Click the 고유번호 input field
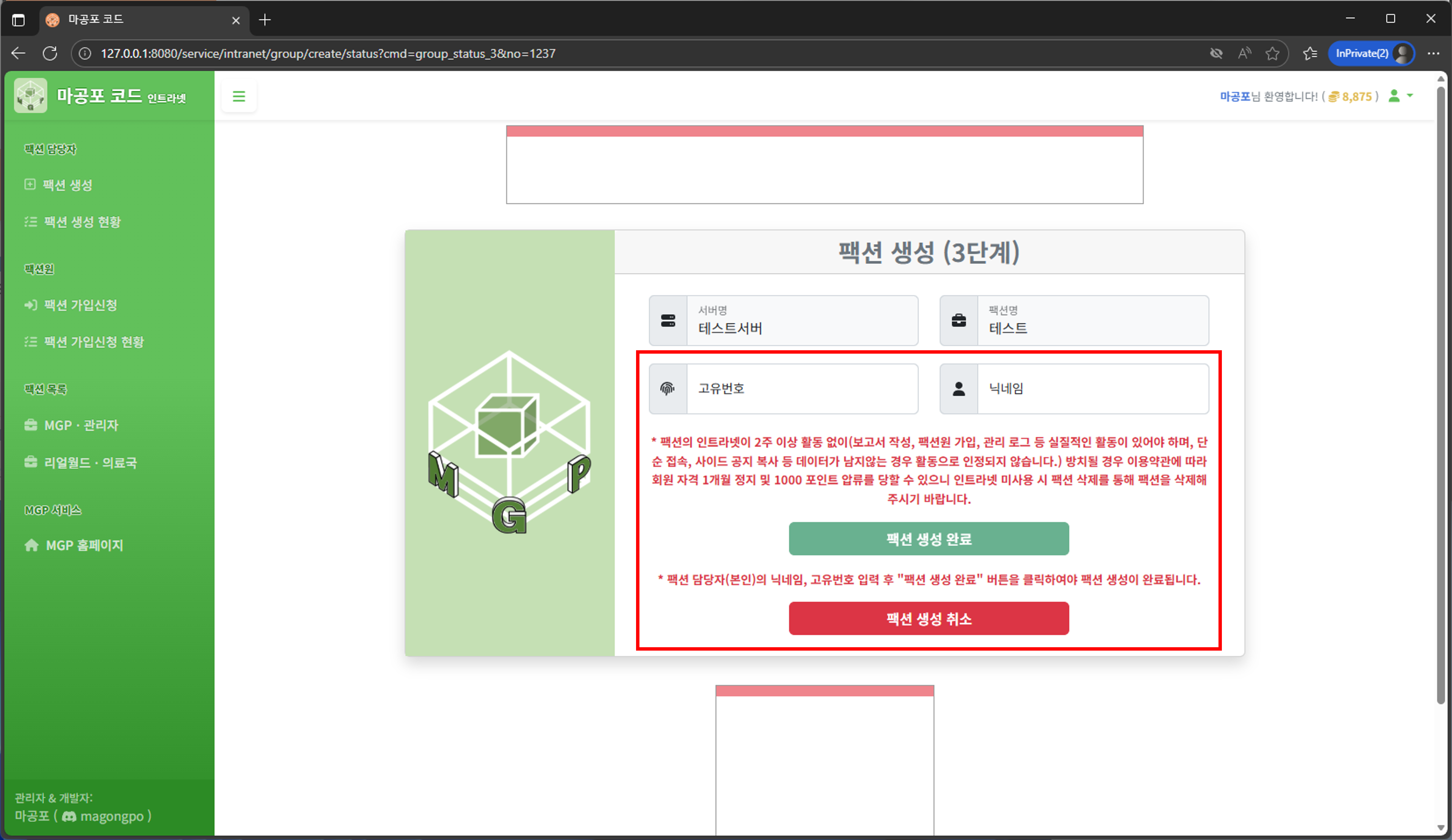This screenshot has width=1452, height=840. 802,388
